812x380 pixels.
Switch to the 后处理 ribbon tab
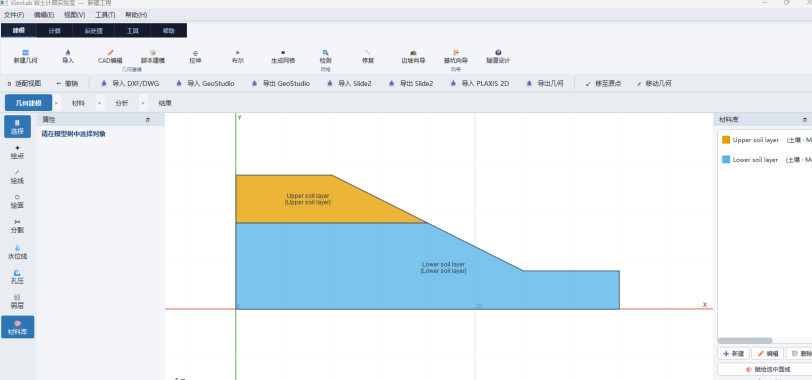(x=94, y=31)
